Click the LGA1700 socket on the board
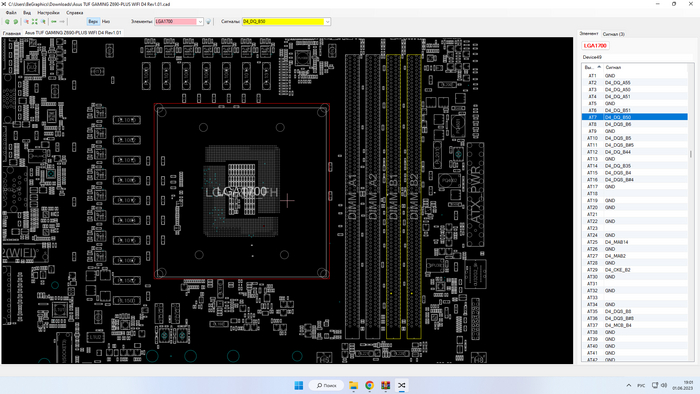The height and width of the screenshot is (394, 700). point(242,191)
